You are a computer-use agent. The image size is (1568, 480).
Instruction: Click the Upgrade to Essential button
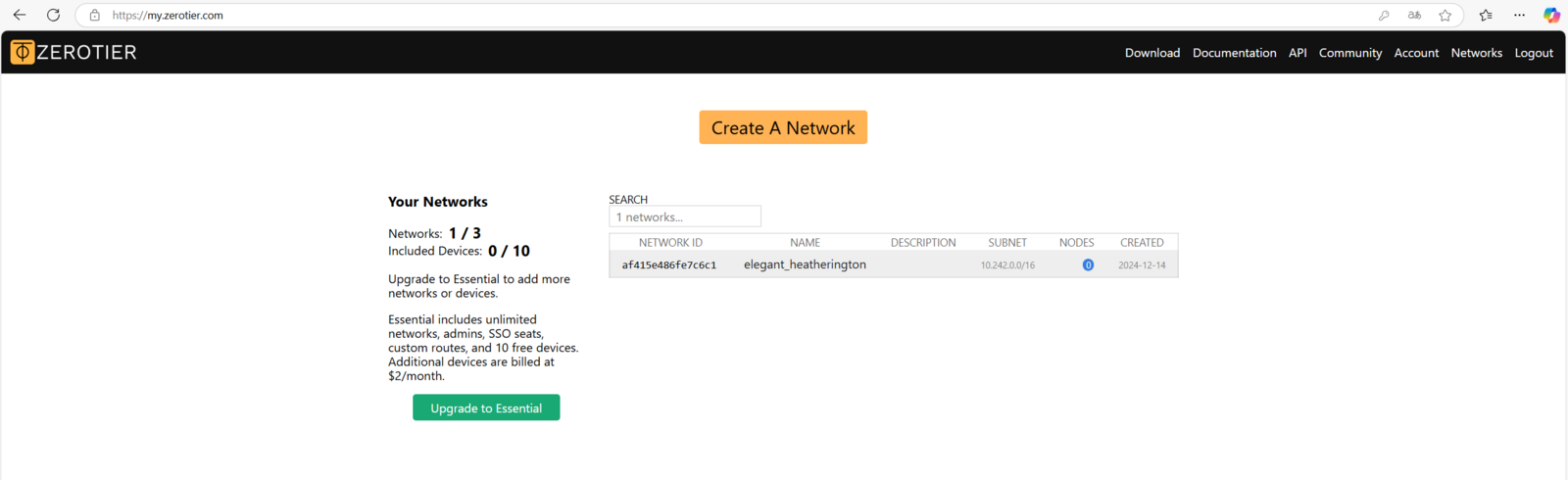(x=486, y=408)
